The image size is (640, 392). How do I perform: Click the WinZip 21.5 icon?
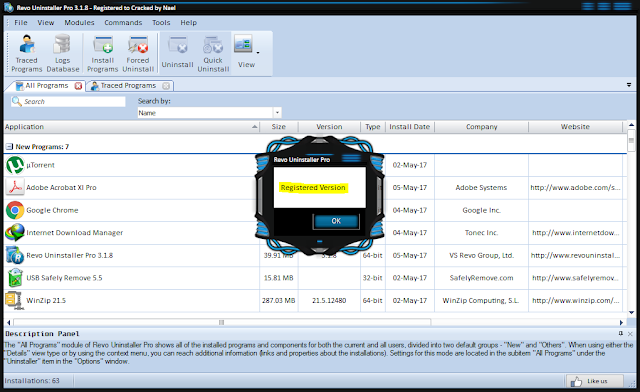[14, 300]
